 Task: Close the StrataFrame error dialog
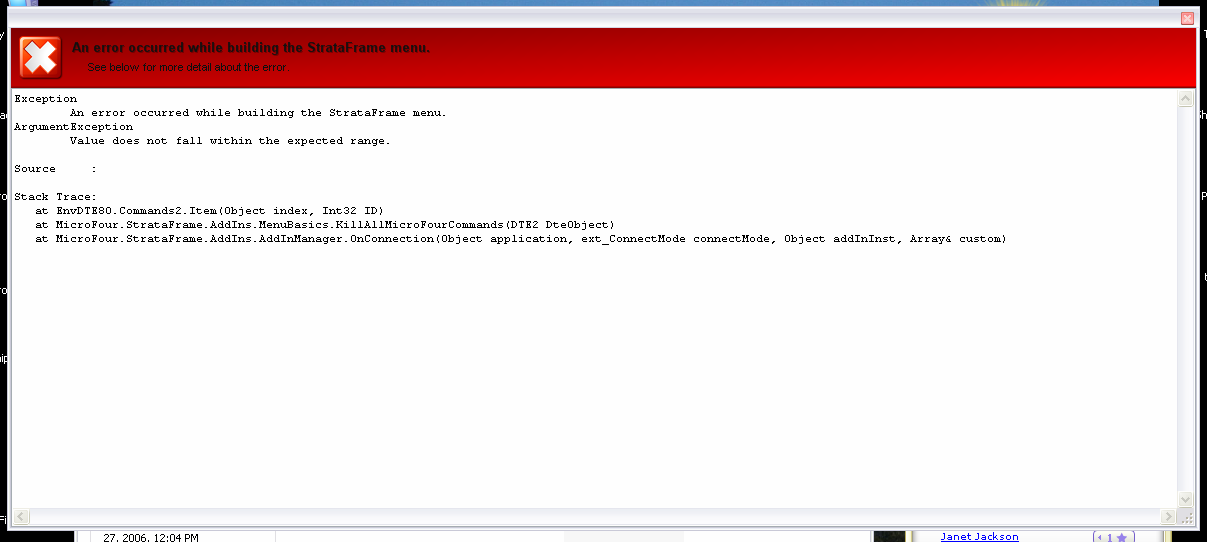[x=1187, y=18]
